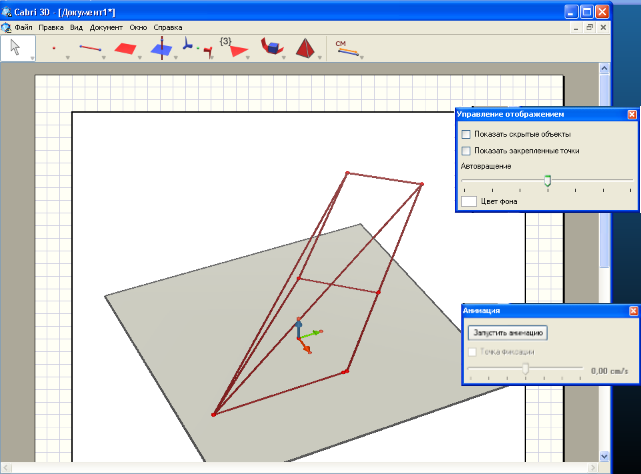Close the Анимация panel

click(631, 311)
